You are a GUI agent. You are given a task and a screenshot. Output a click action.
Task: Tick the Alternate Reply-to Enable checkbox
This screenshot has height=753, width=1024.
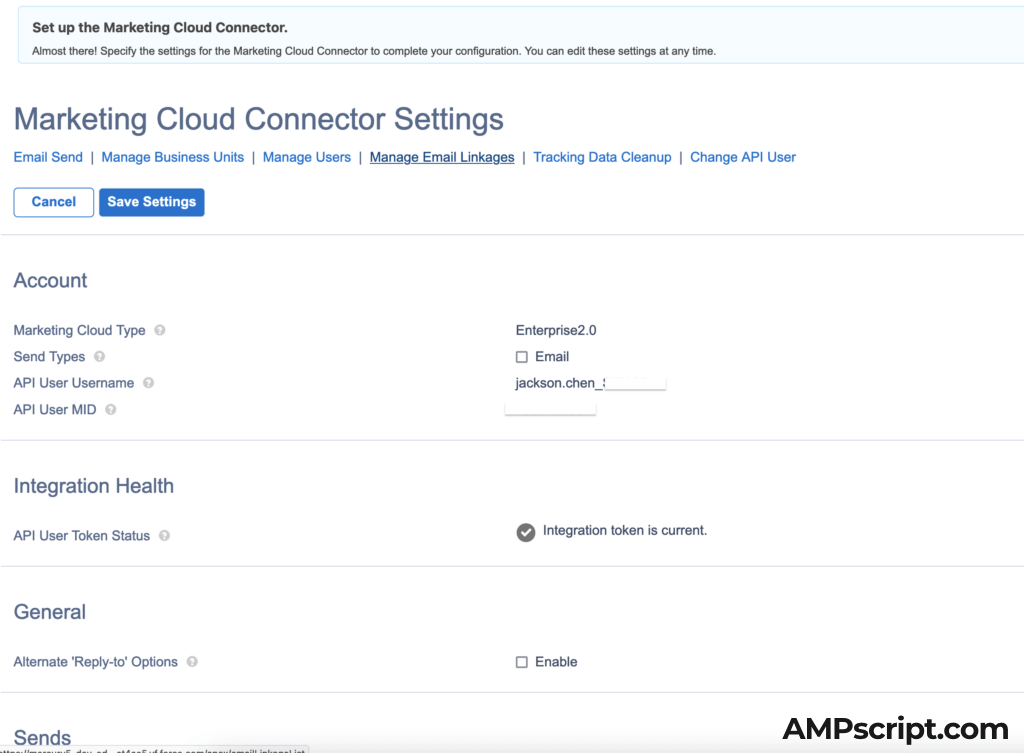[522, 662]
